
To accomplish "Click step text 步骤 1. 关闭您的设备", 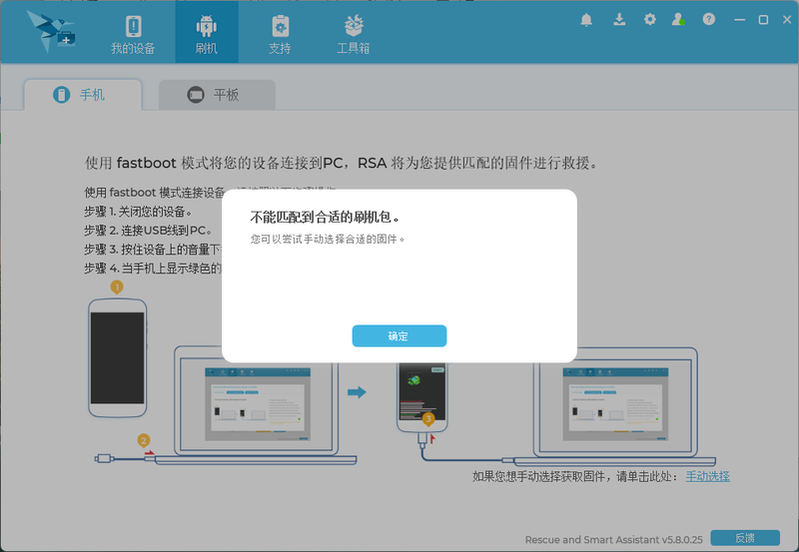I will (138, 212).
